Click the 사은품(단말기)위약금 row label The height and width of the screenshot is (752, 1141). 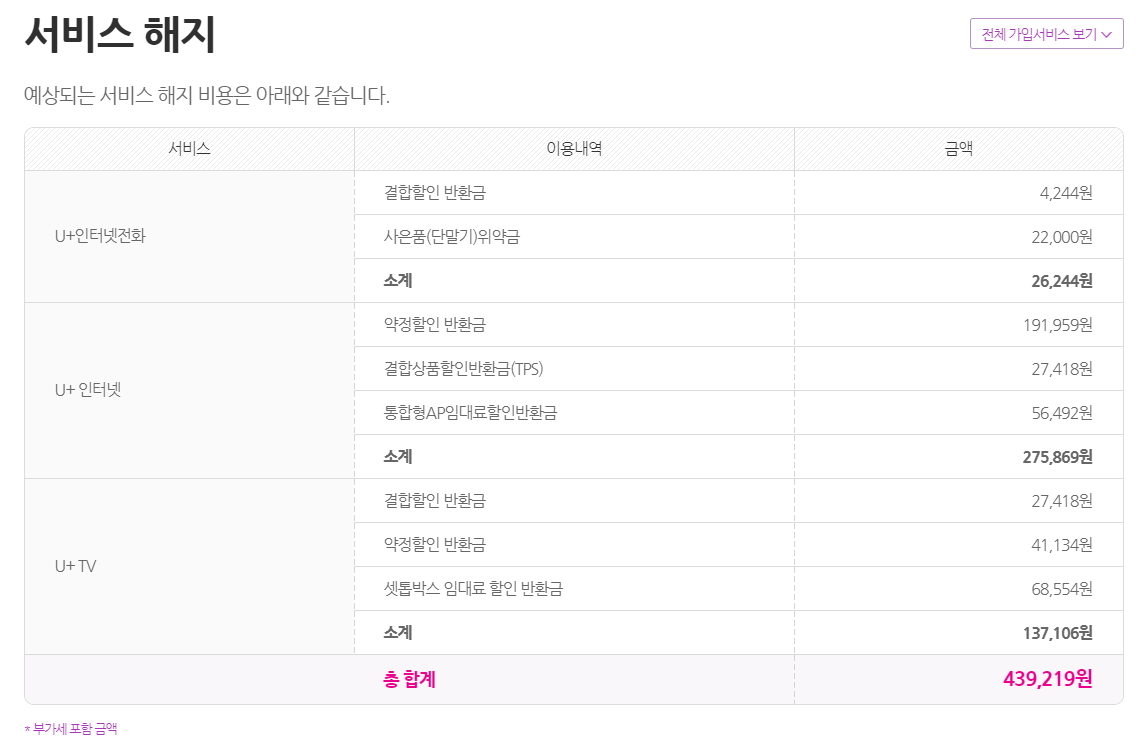[x=451, y=237]
